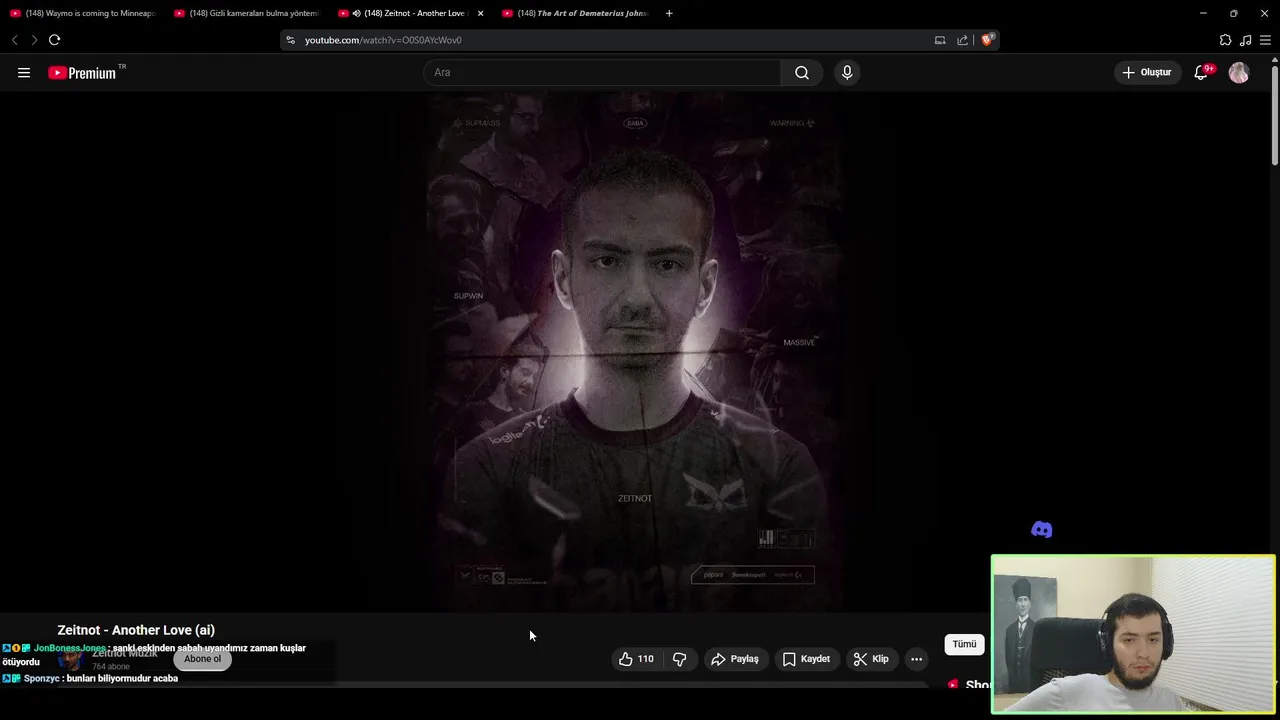
Task: Go back in browser history
Action: (x=14, y=40)
